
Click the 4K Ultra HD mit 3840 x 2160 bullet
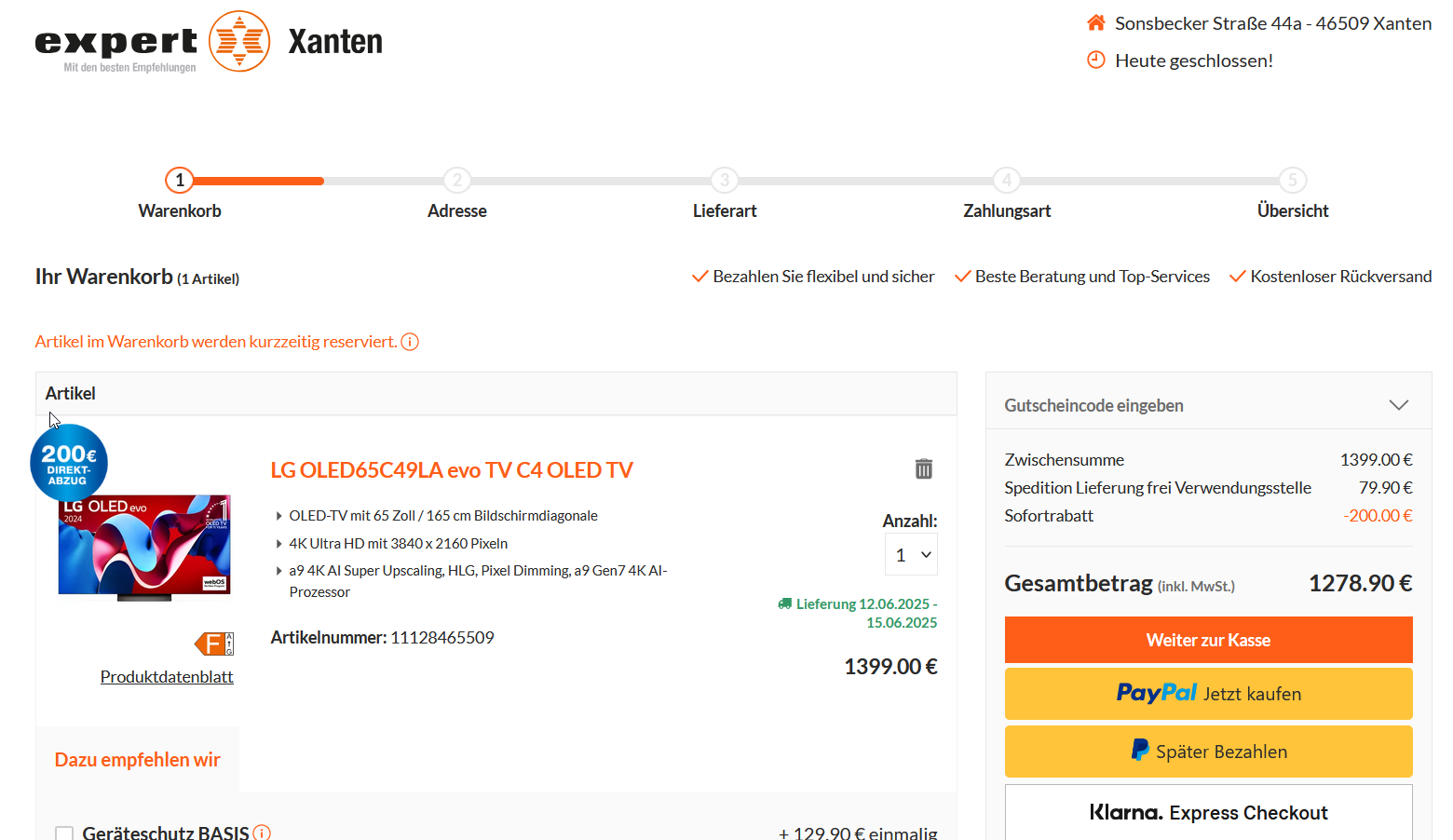click(x=398, y=543)
